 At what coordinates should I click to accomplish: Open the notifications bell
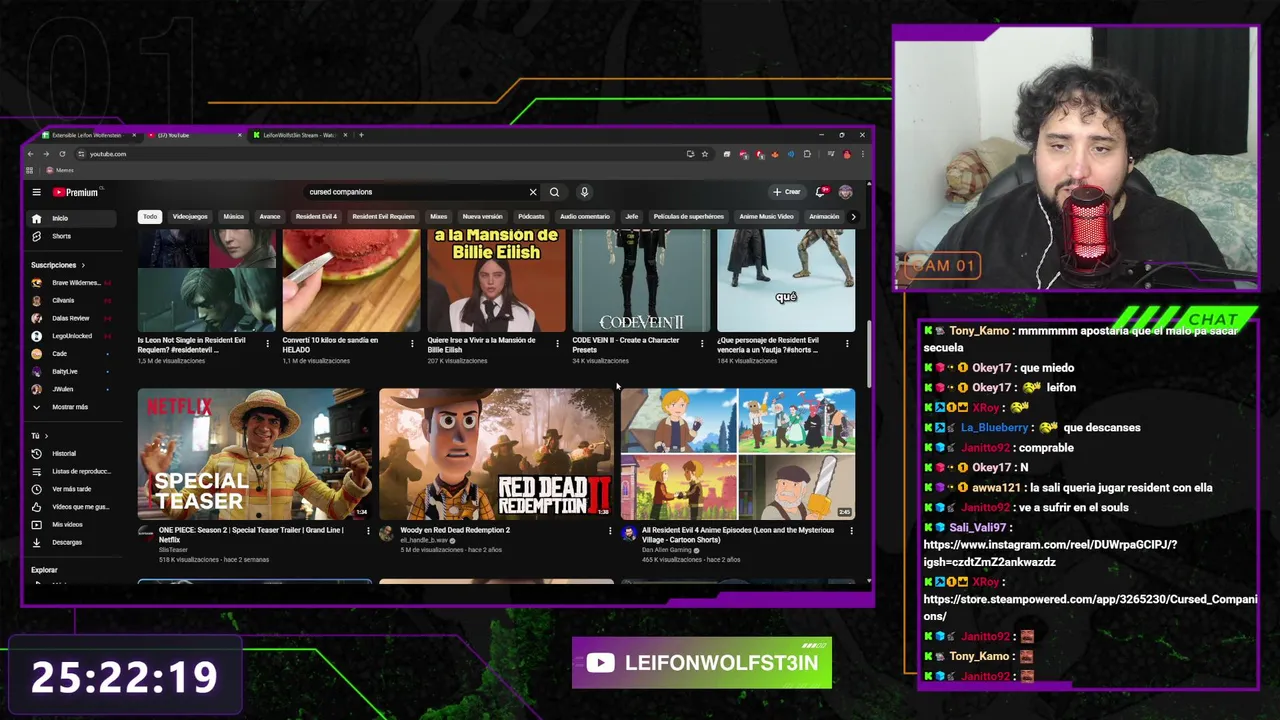[x=821, y=192]
